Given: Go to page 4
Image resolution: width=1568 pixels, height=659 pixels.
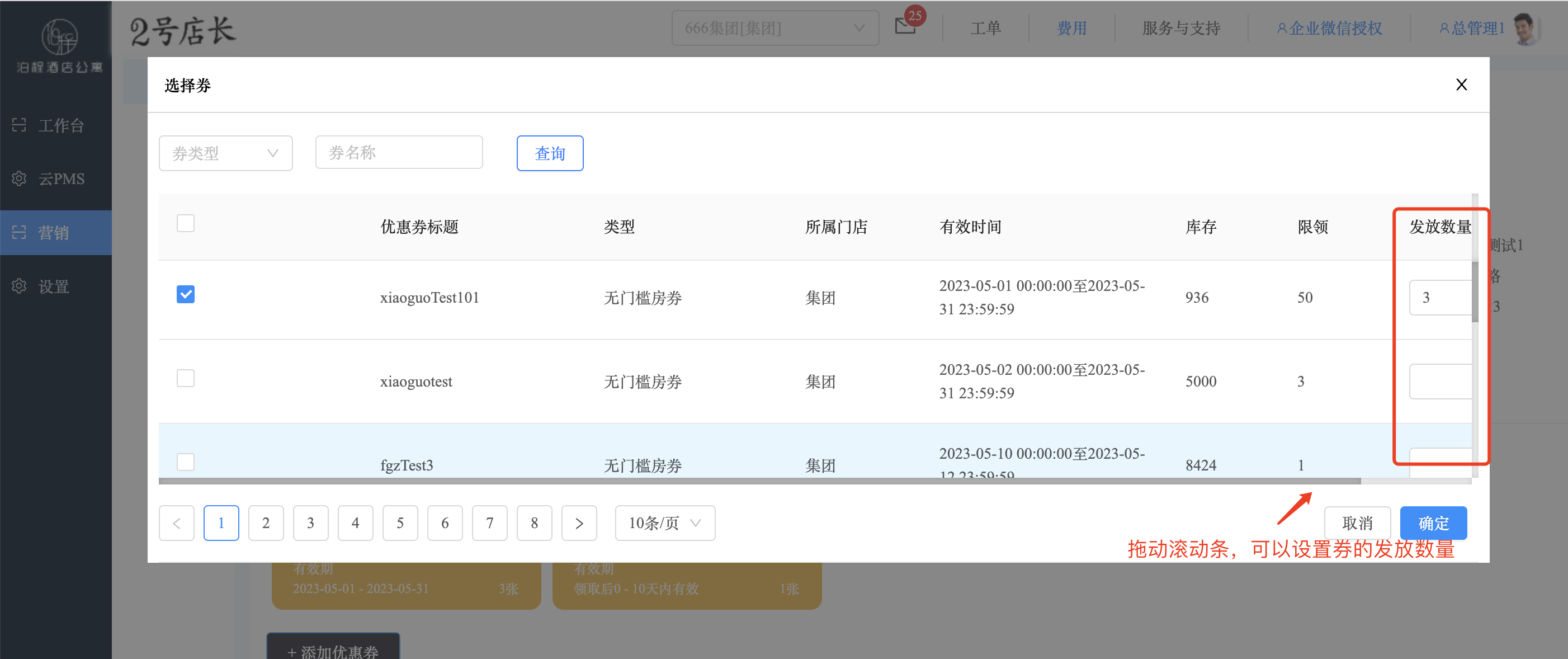Looking at the screenshot, I should 356,523.
